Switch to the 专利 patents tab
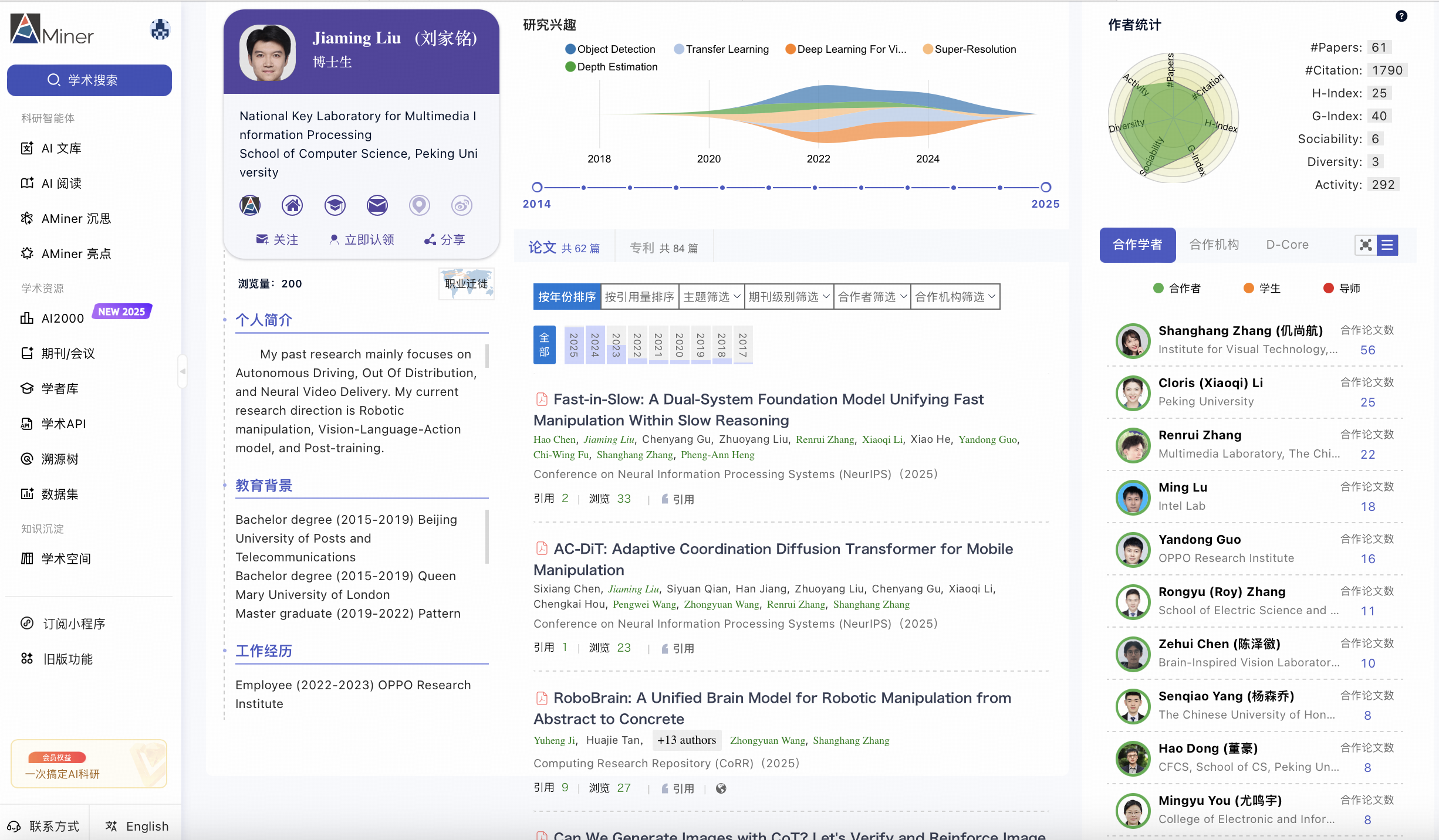 click(664, 248)
